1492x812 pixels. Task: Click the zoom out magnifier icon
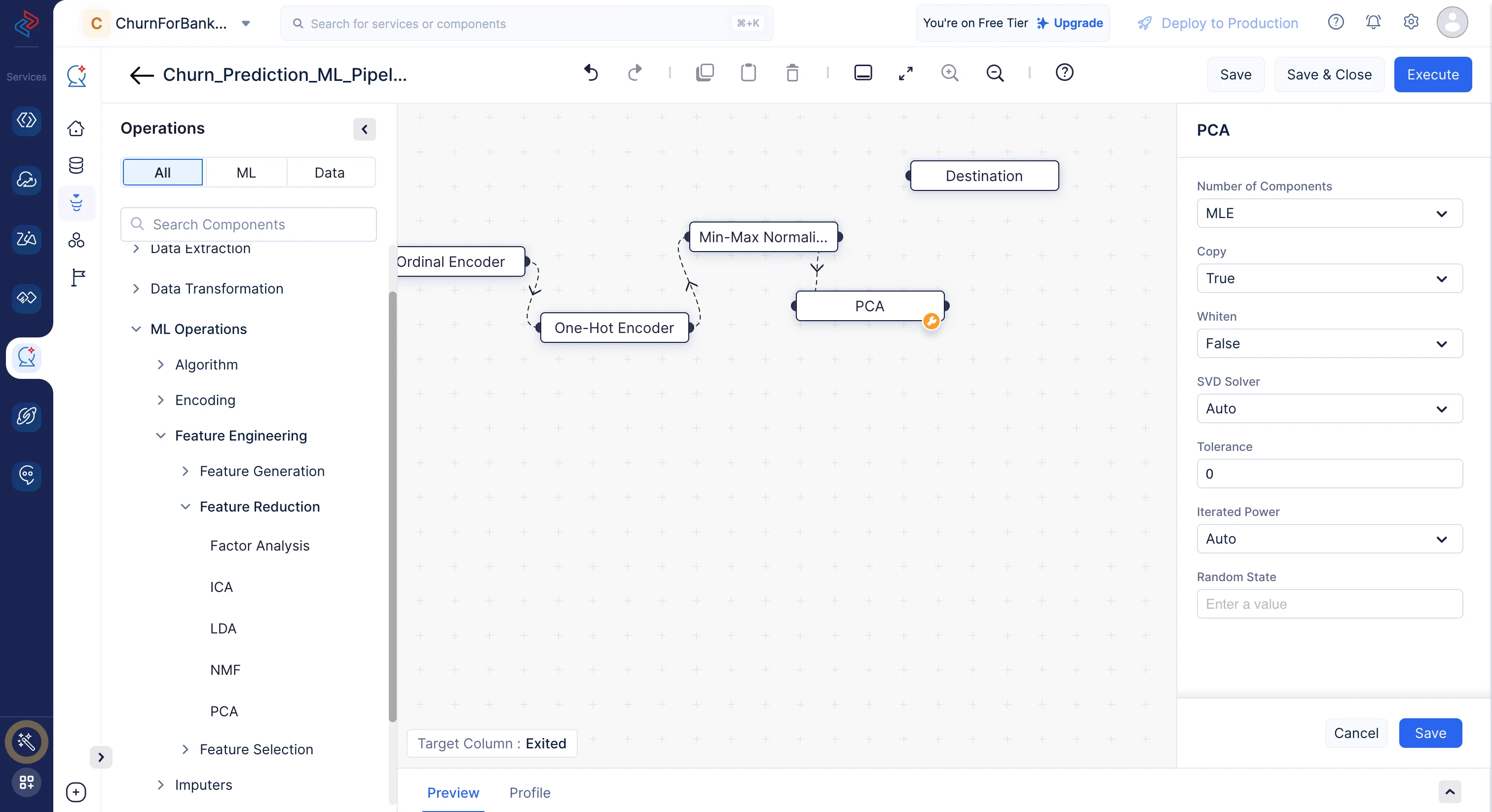995,73
